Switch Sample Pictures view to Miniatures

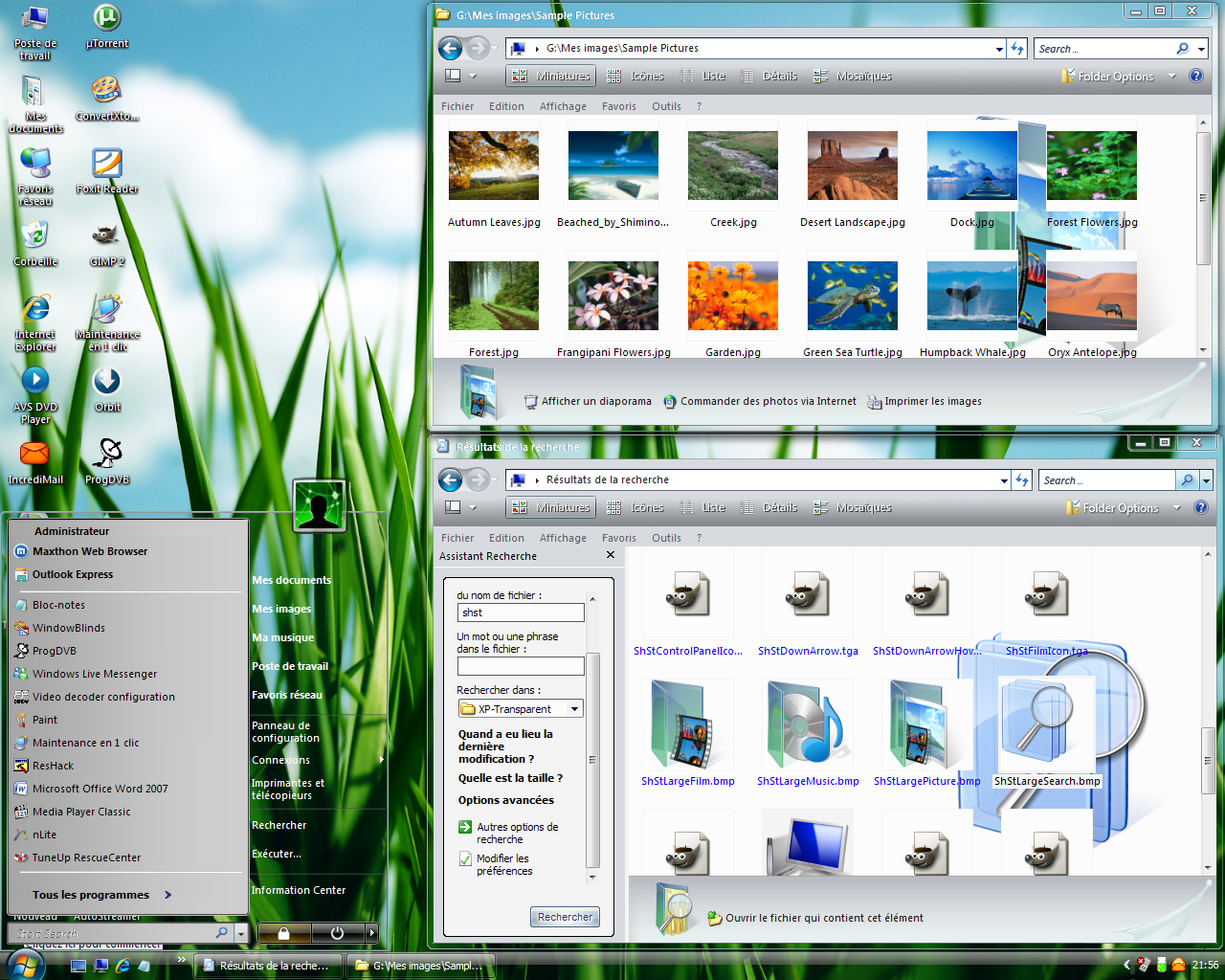[x=551, y=76]
